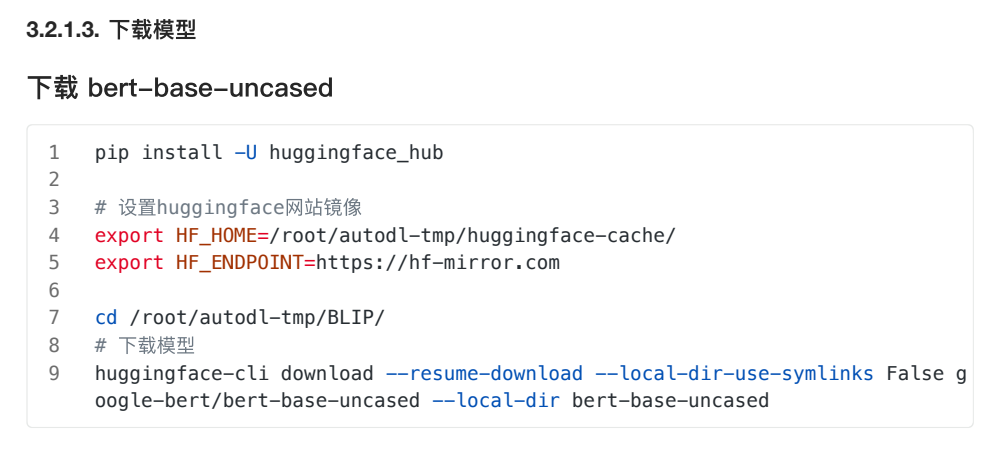
Task: Click the --local-dir option on wrapped line
Action: coord(489,401)
